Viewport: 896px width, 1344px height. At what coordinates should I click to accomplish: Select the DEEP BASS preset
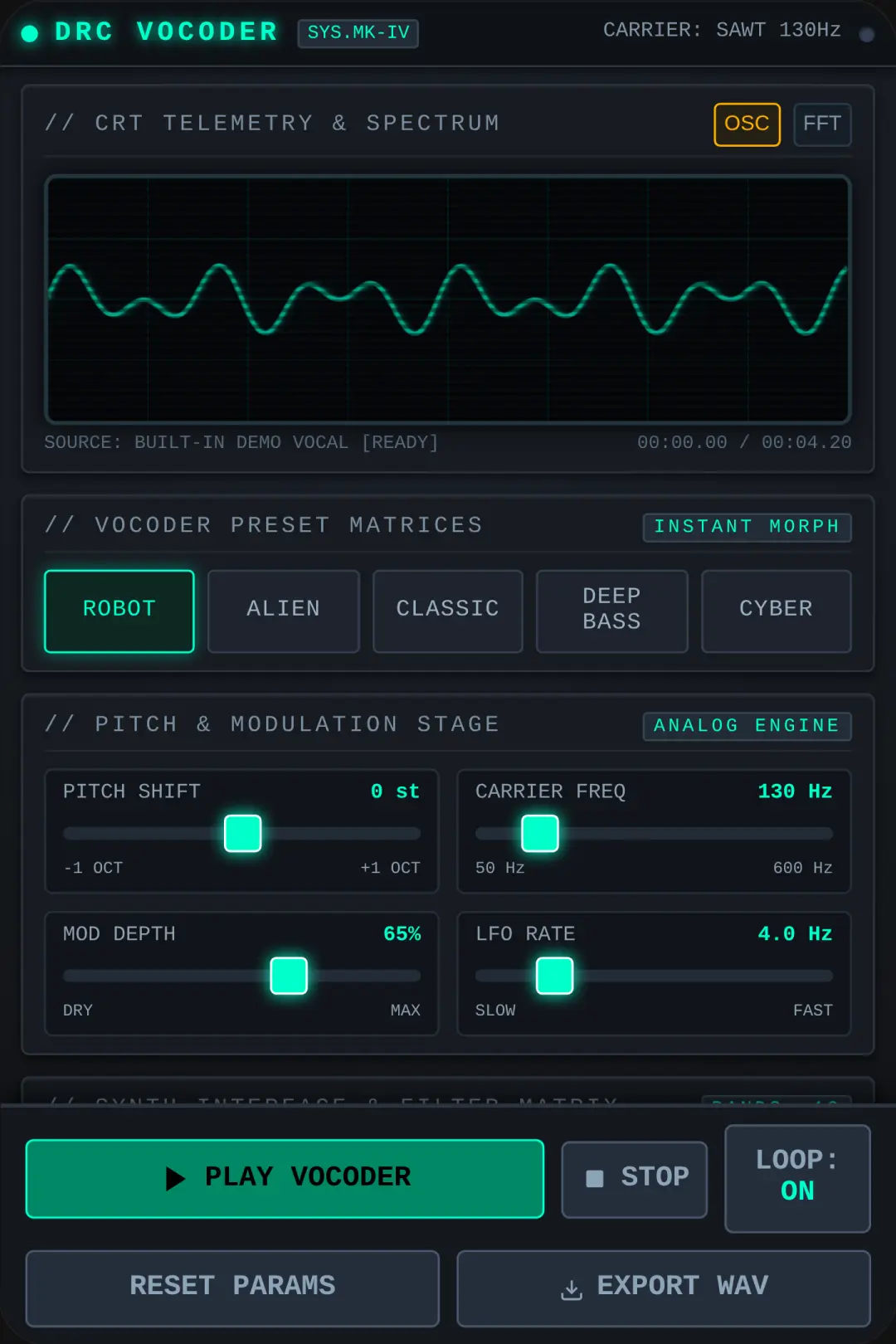(612, 611)
